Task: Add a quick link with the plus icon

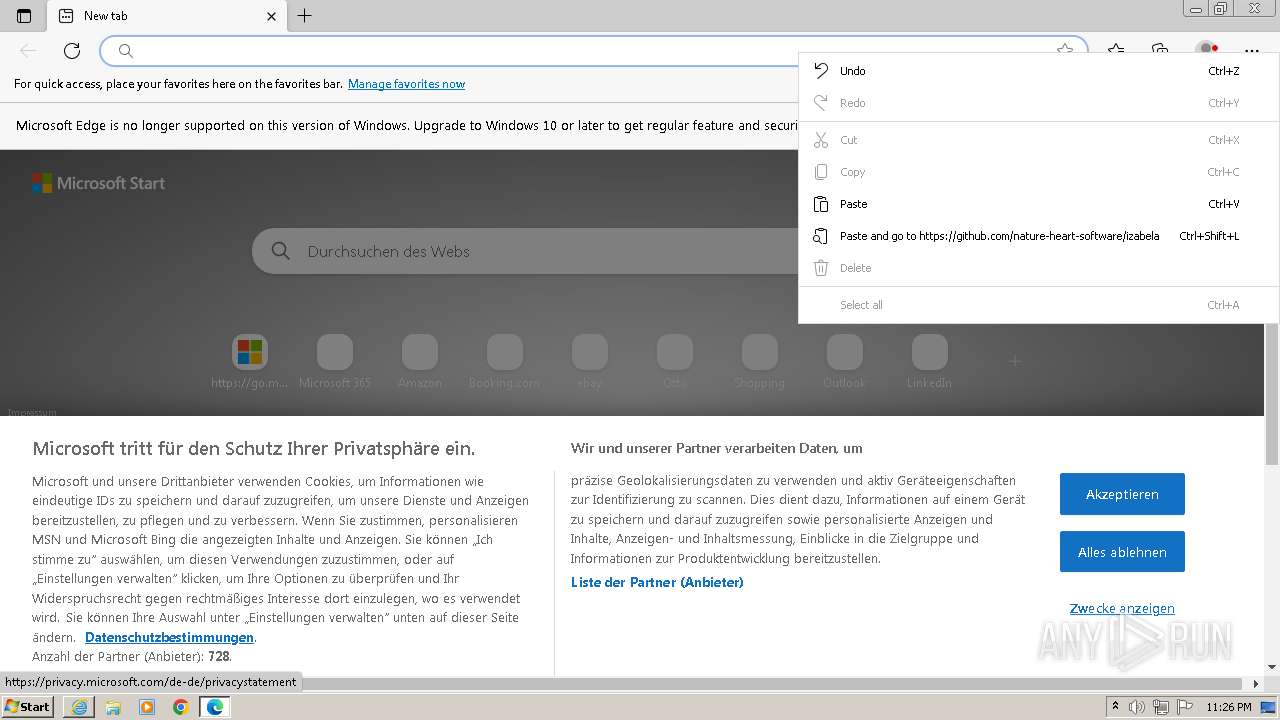Action: pos(1015,361)
